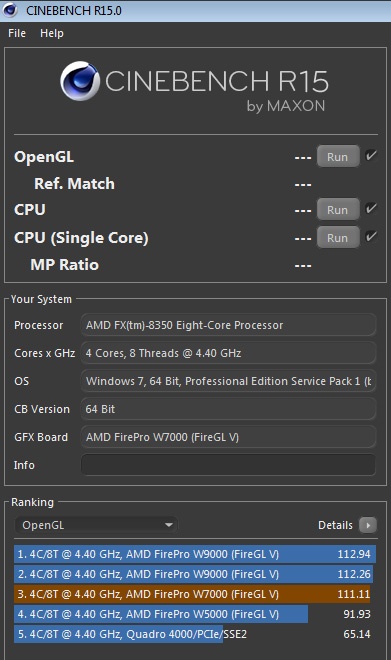Select the first-ranked FirePro W9000 entry
This screenshot has height=660, width=391.
(x=195, y=554)
